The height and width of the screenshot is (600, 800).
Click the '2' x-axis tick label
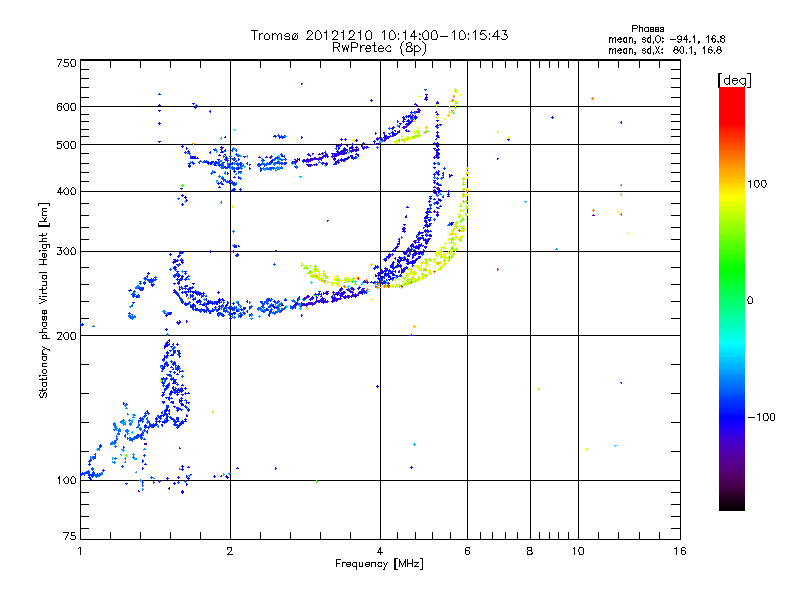pos(230,551)
